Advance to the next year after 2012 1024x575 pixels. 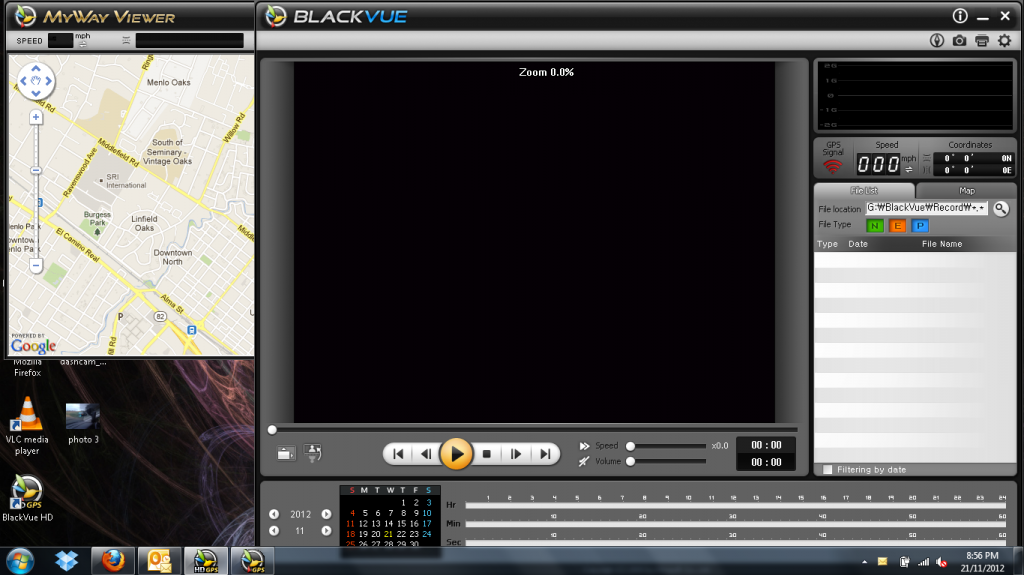click(x=326, y=514)
